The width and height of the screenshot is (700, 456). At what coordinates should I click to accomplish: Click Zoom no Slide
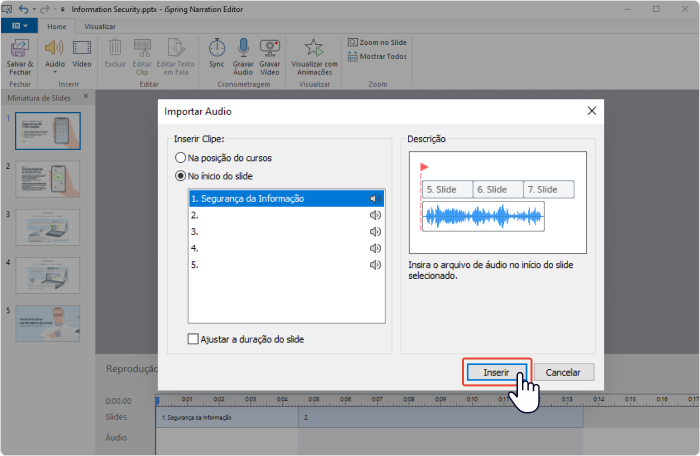[377, 42]
